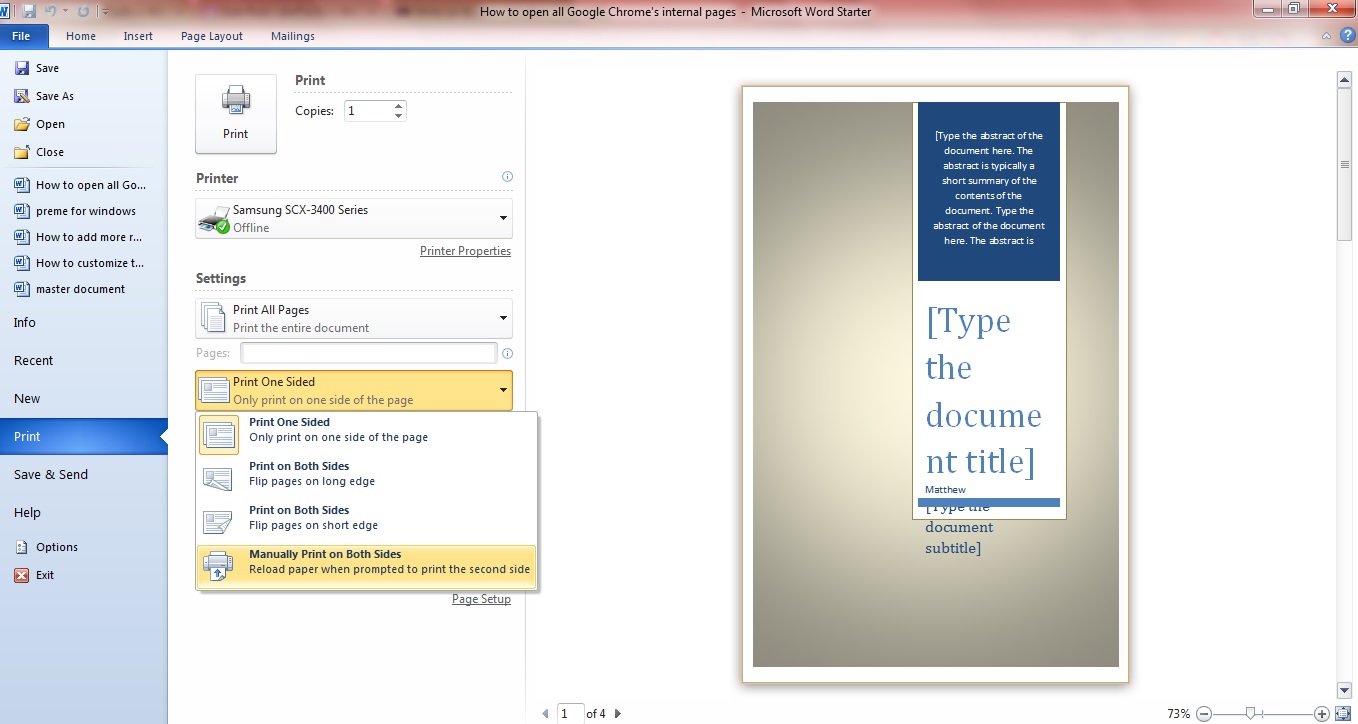Open the Samsung SCX-3400 printer dropdown
The height and width of the screenshot is (724, 1358).
pos(354,218)
